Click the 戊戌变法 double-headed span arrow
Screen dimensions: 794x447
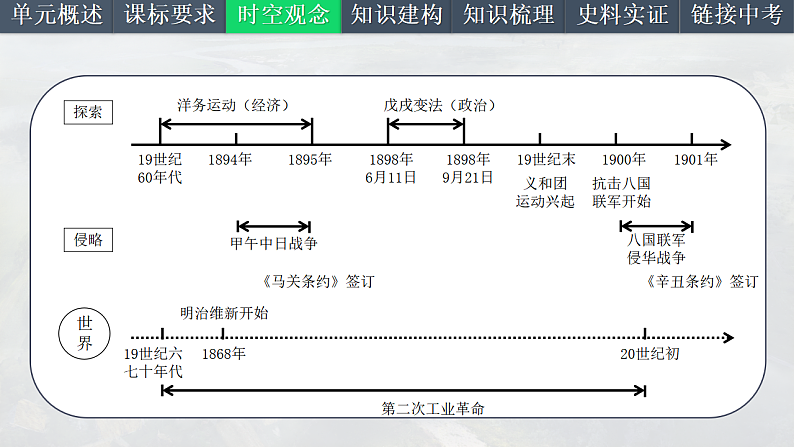coord(425,125)
